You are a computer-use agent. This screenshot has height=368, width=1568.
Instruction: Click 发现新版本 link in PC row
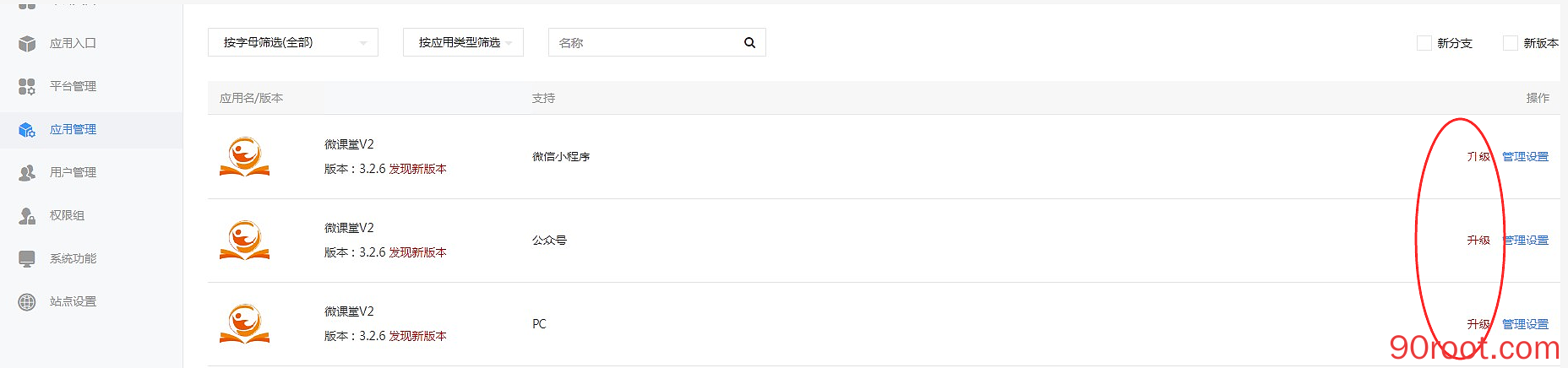417,336
